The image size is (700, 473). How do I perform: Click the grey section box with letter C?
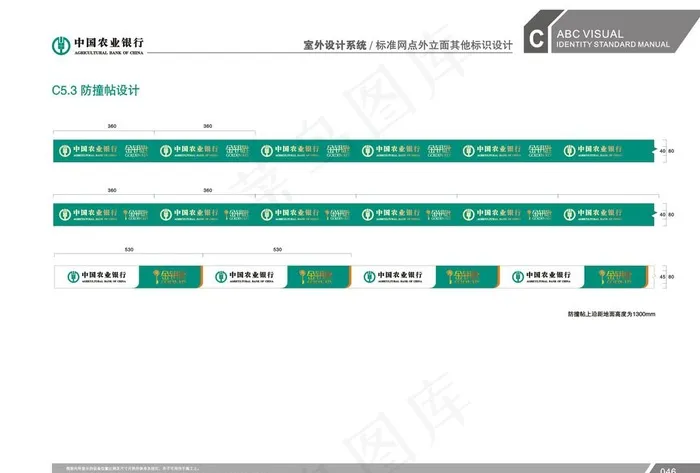(536, 39)
